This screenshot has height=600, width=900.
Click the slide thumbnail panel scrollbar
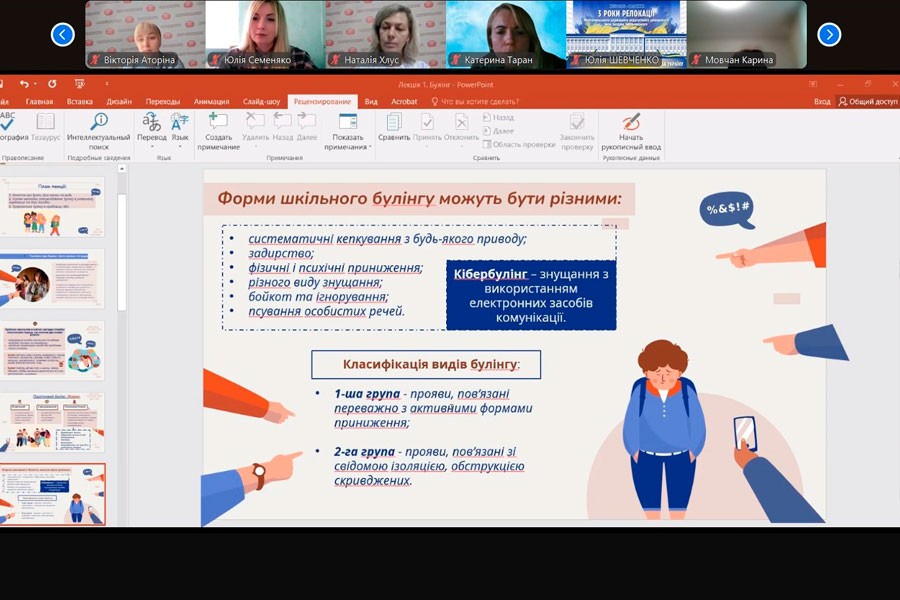click(122, 253)
